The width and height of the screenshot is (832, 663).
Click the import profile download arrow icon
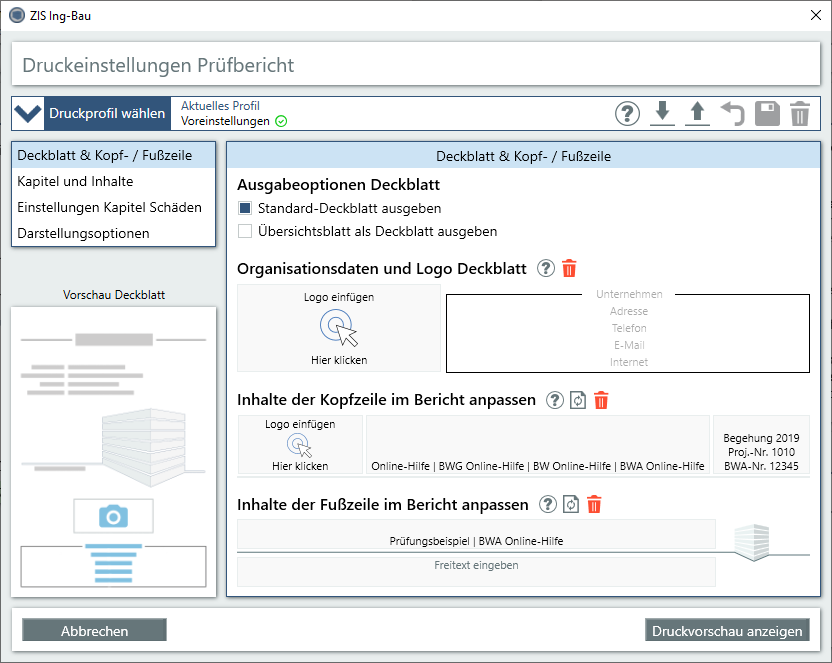tap(661, 113)
